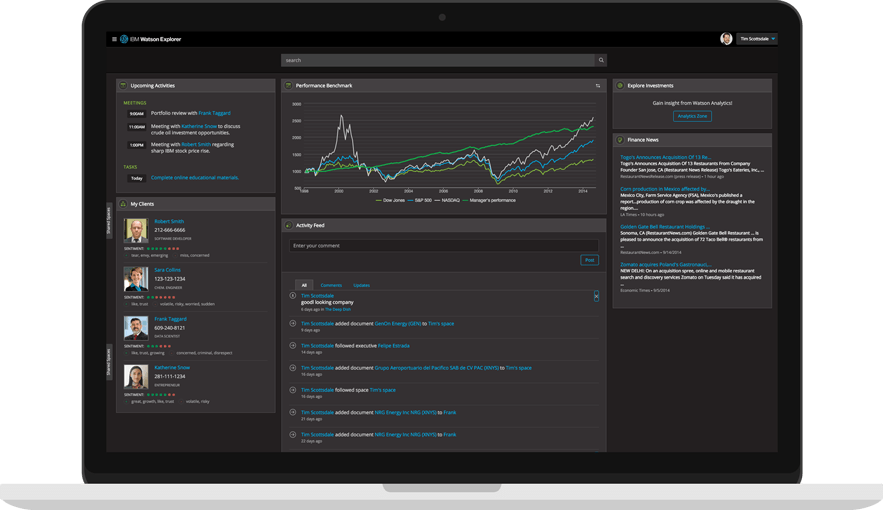Switch to the Comments tab
Viewport: 883px width, 510px height.
[331, 285]
